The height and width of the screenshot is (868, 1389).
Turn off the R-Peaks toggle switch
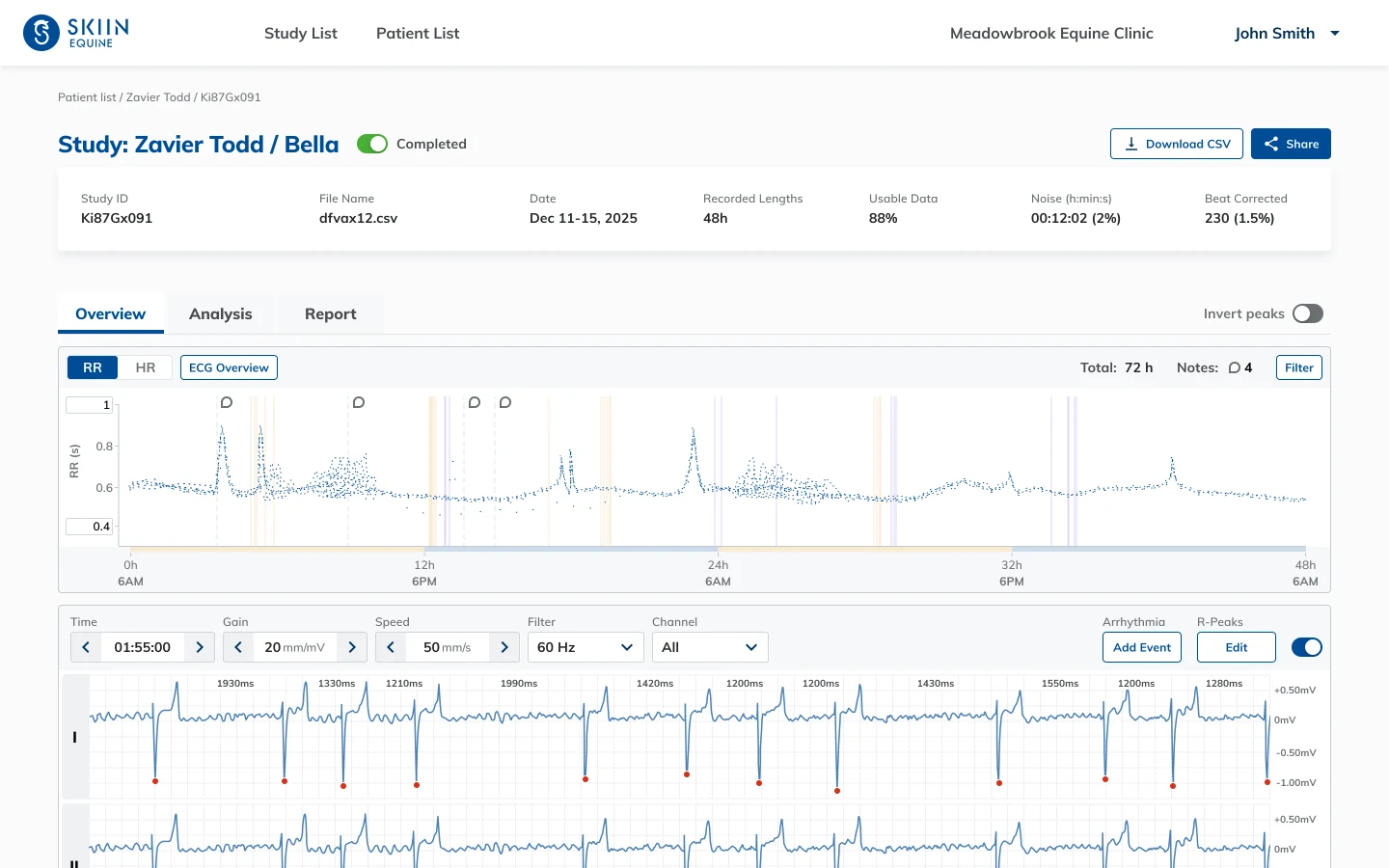tap(1307, 647)
